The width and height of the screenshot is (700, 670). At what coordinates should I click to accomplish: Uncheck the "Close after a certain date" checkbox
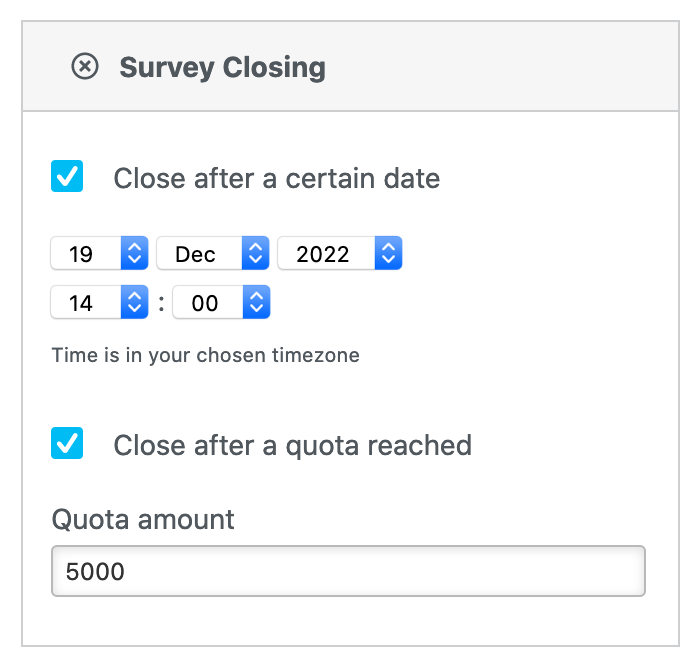click(x=67, y=177)
